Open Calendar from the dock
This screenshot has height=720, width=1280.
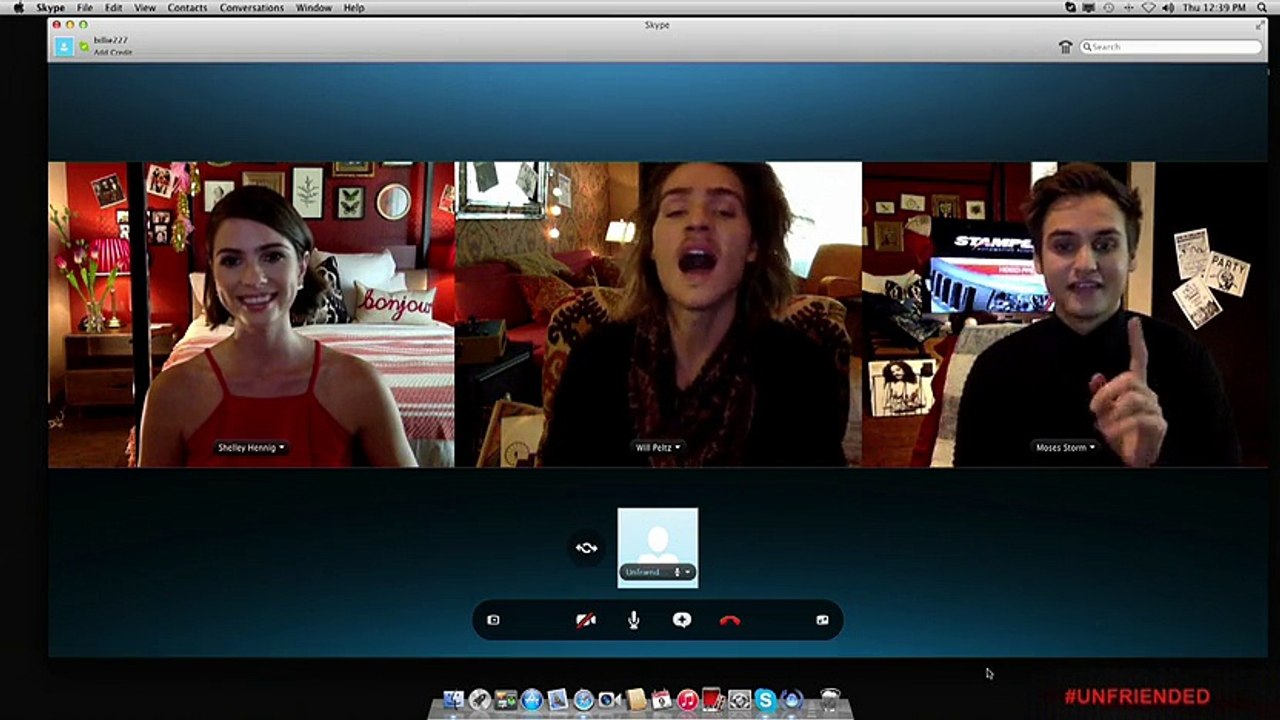click(661, 699)
